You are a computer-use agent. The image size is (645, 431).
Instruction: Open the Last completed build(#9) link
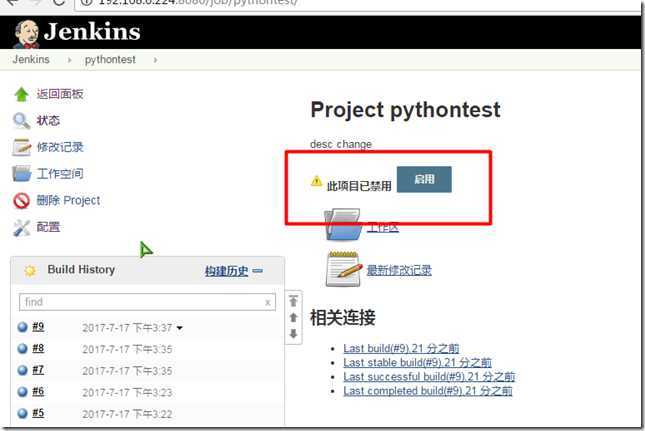click(x=427, y=391)
